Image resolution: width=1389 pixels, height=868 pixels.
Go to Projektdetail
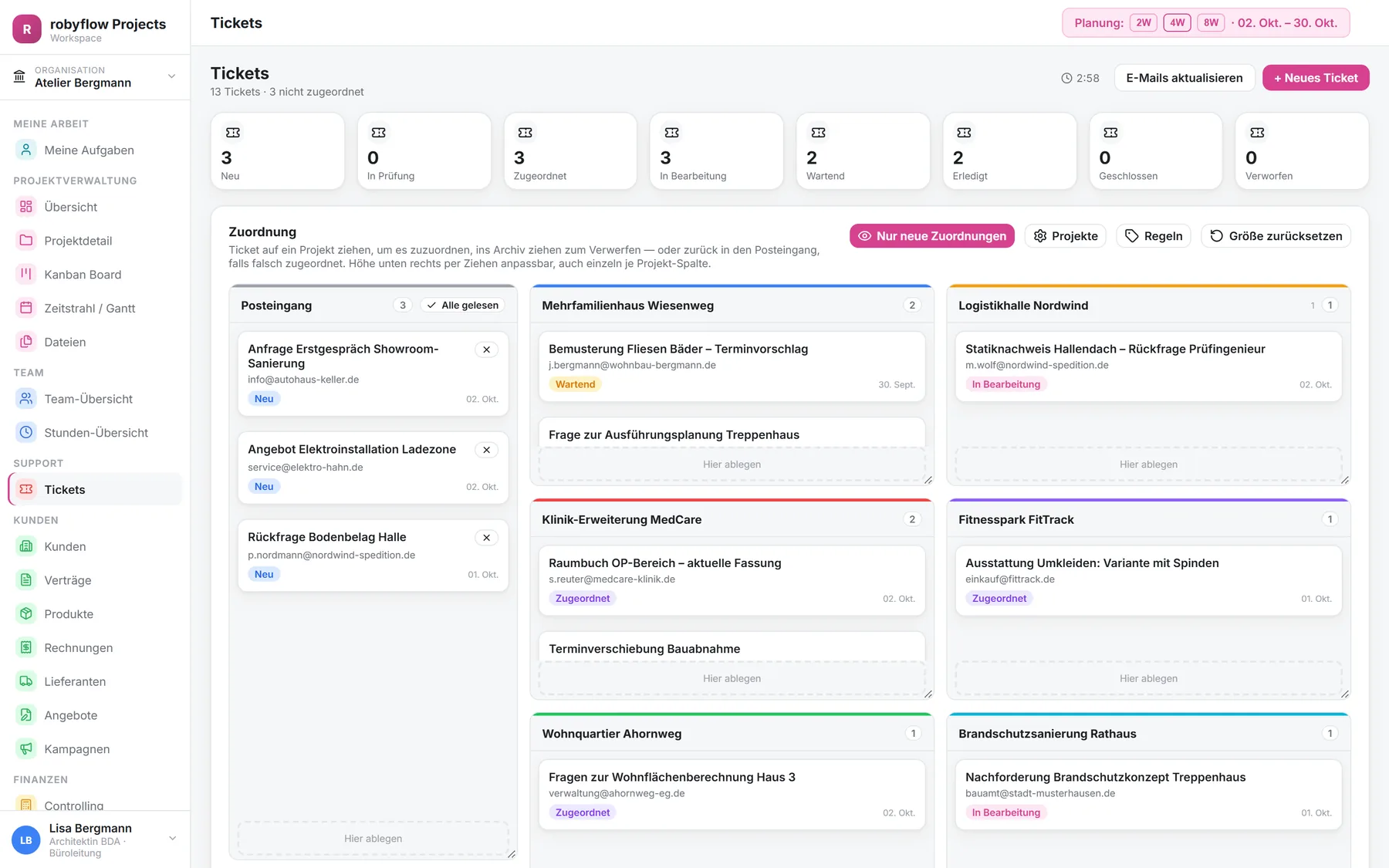tap(95, 241)
